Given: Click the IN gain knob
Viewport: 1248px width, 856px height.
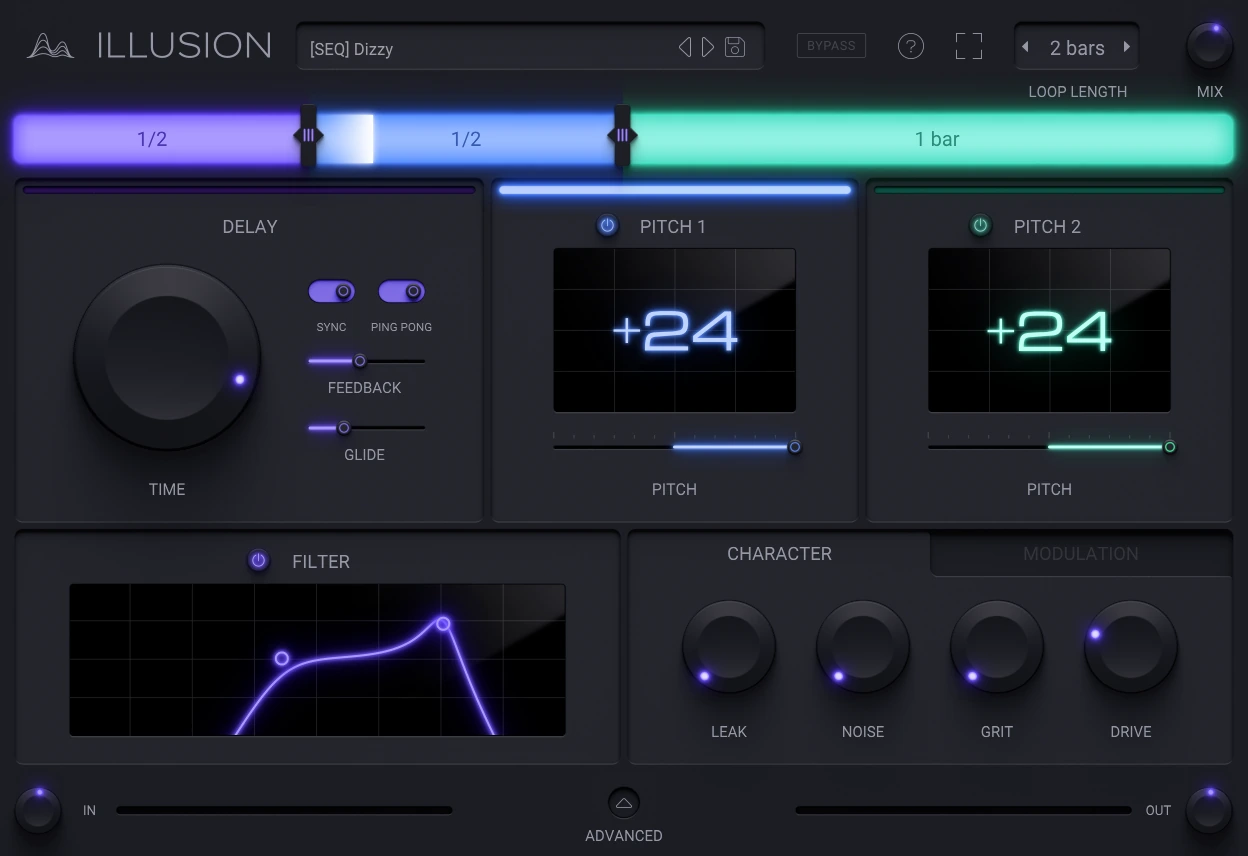Looking at the screenshot, I should 39,810.
